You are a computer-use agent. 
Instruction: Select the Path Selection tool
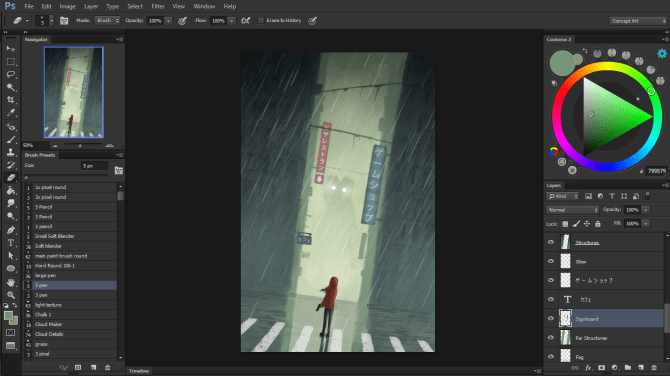11,256
